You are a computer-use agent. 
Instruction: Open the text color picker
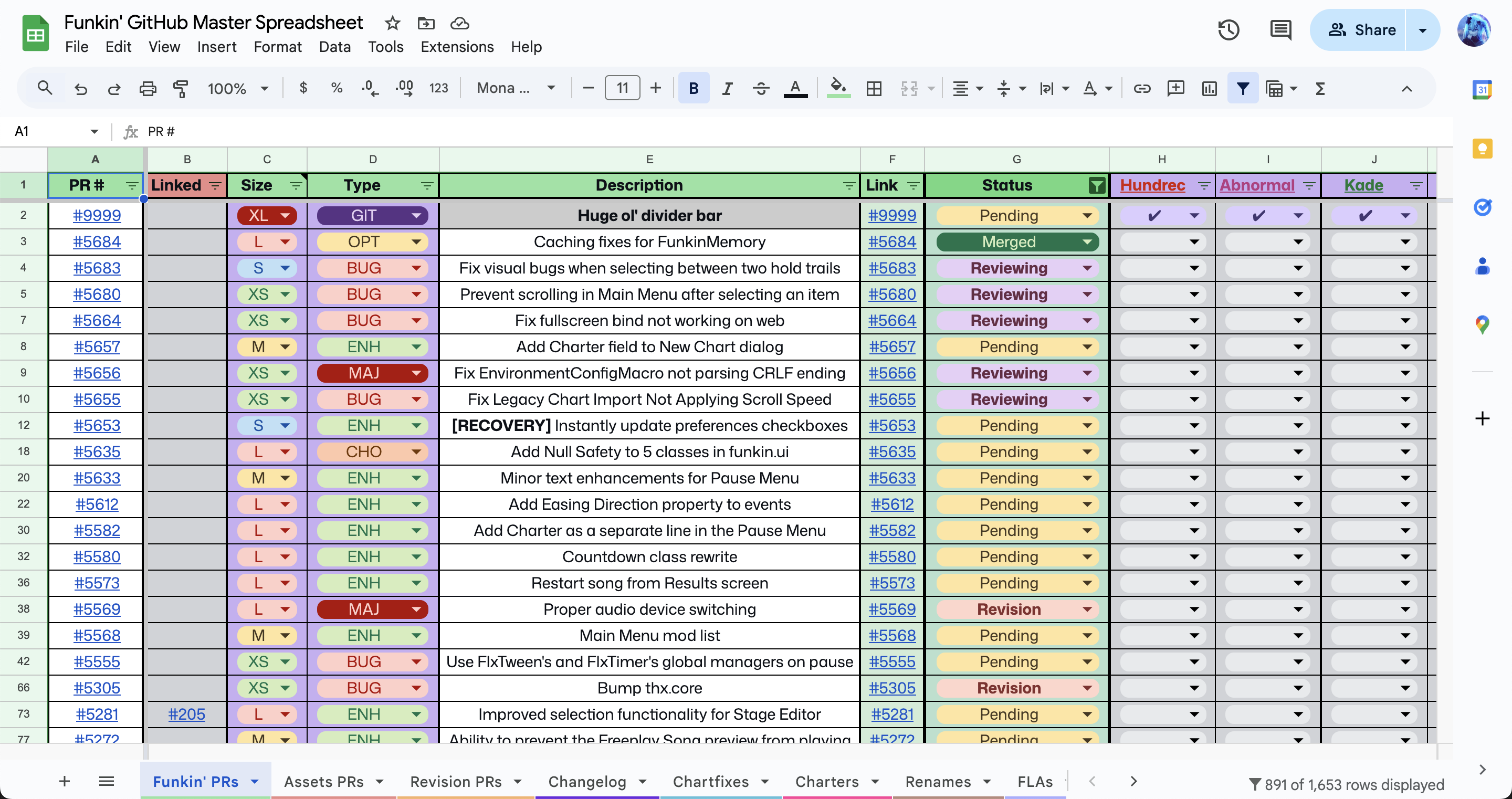coord(795,88)
